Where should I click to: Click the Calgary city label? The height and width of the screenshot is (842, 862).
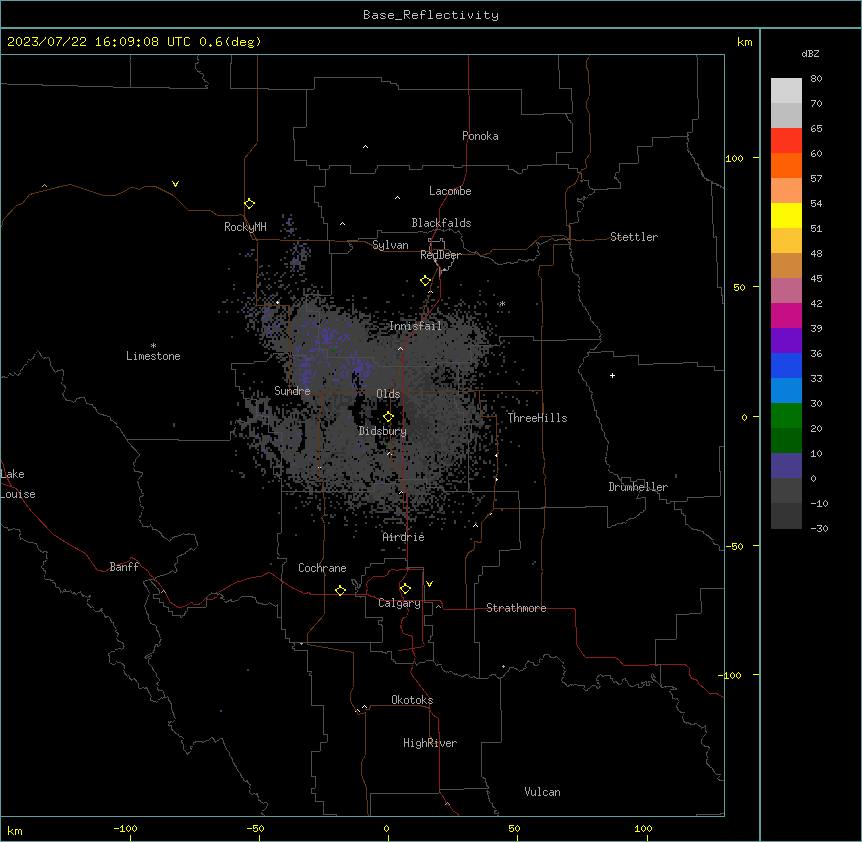(x=400, y=603)
